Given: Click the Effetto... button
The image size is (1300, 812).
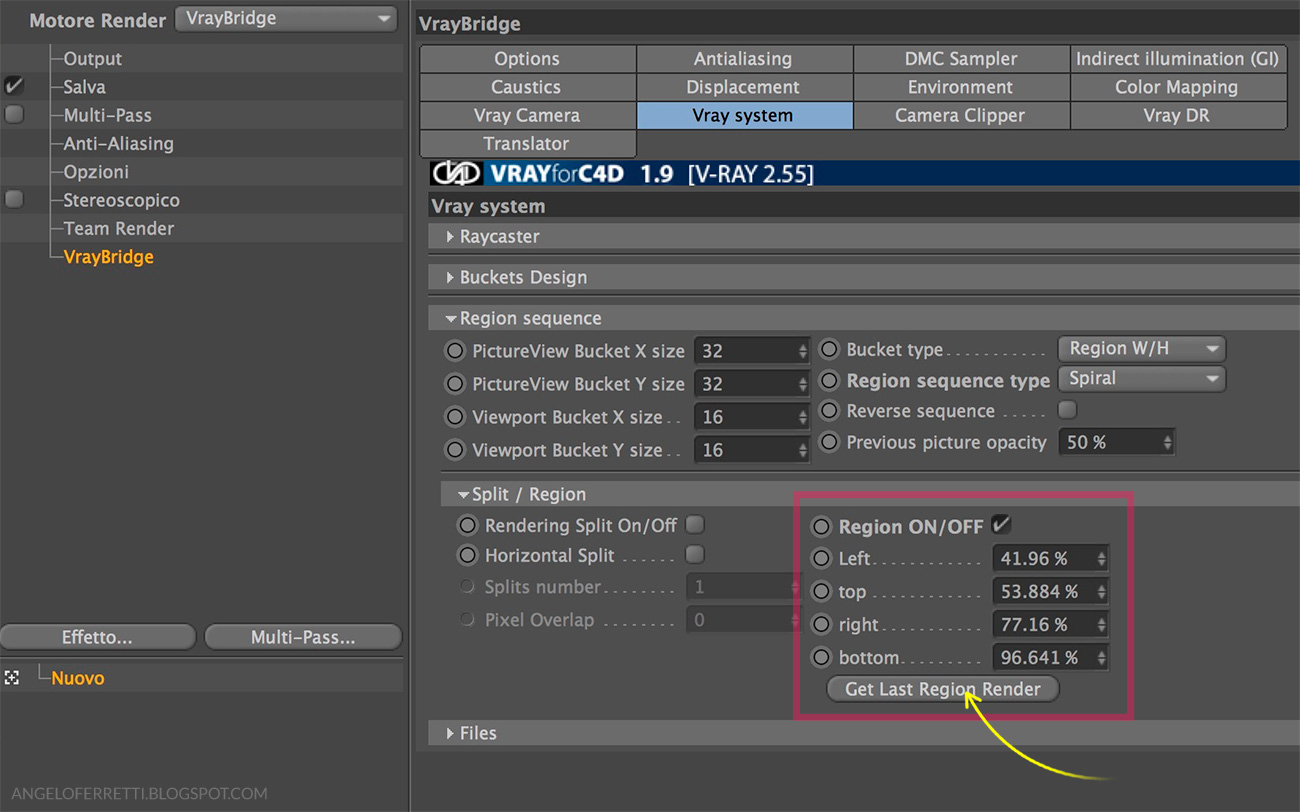Looking at the screenshot, I should pyautogui.click(x=98, y=637).
